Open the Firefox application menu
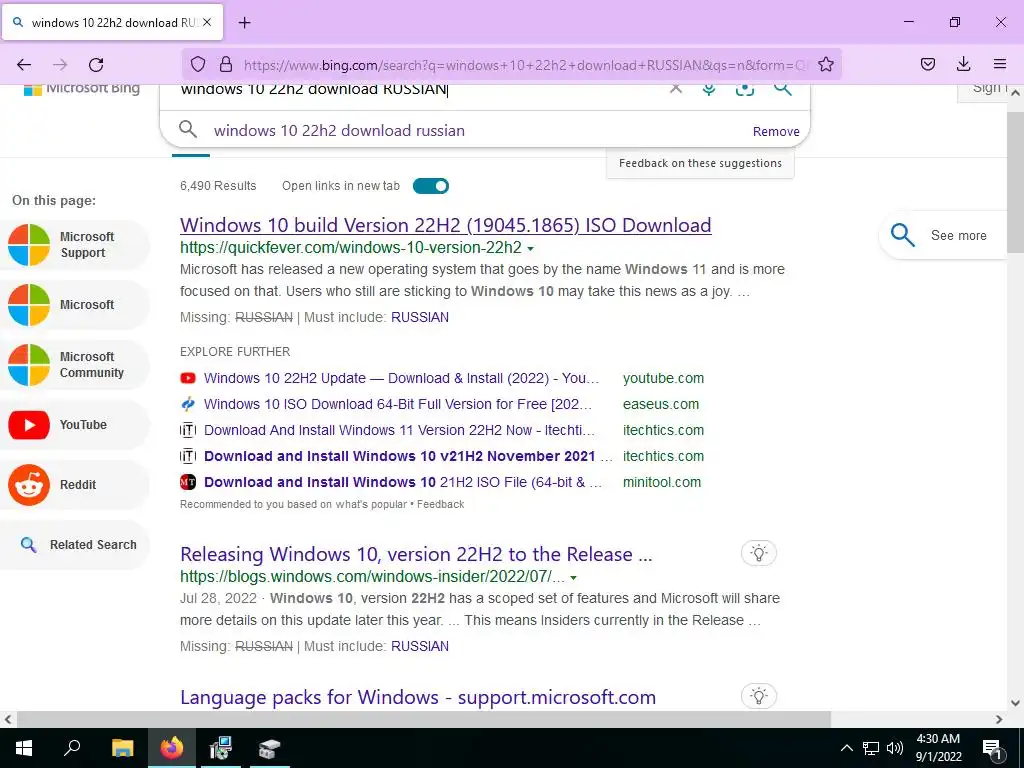1024x768 pixels. pos(999,64)
